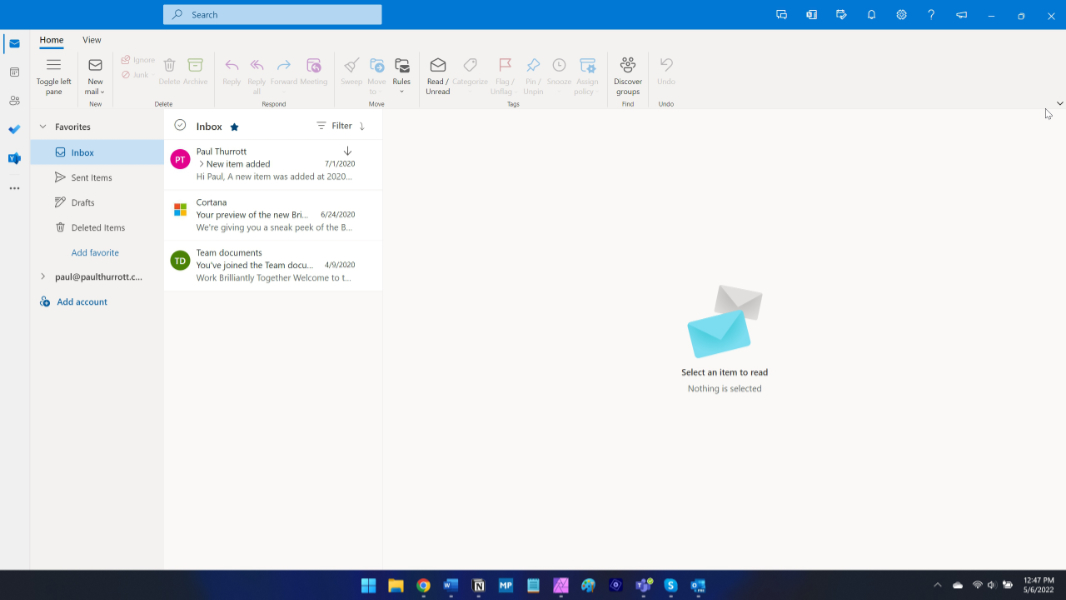
Task: Click the Add favorite link
Action: 95,253
